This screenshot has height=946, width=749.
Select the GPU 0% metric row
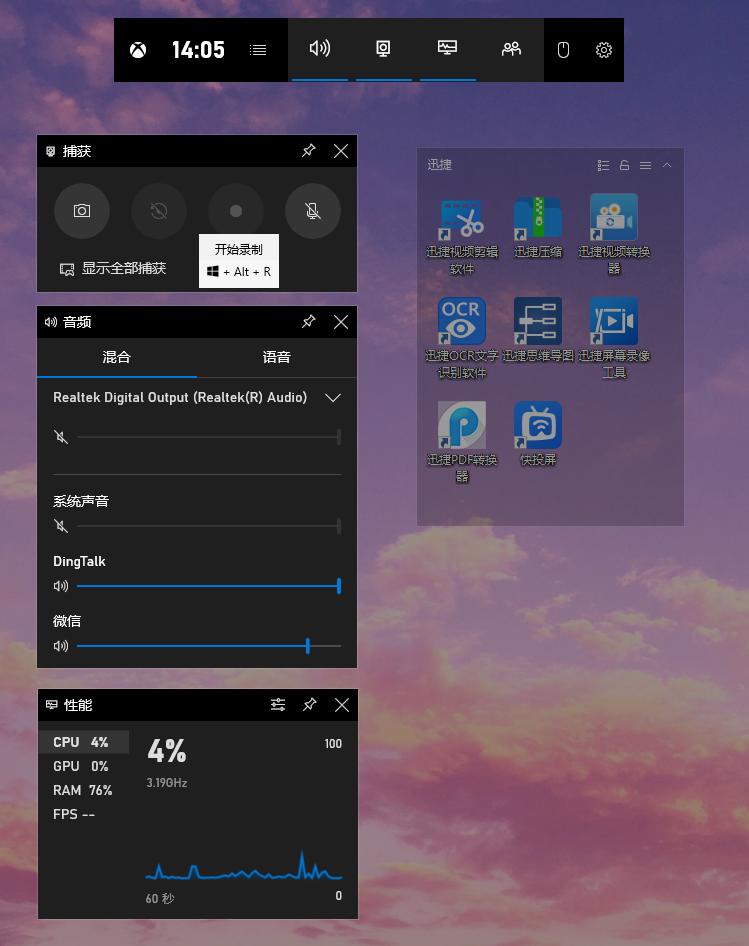[x=84, y=766]
